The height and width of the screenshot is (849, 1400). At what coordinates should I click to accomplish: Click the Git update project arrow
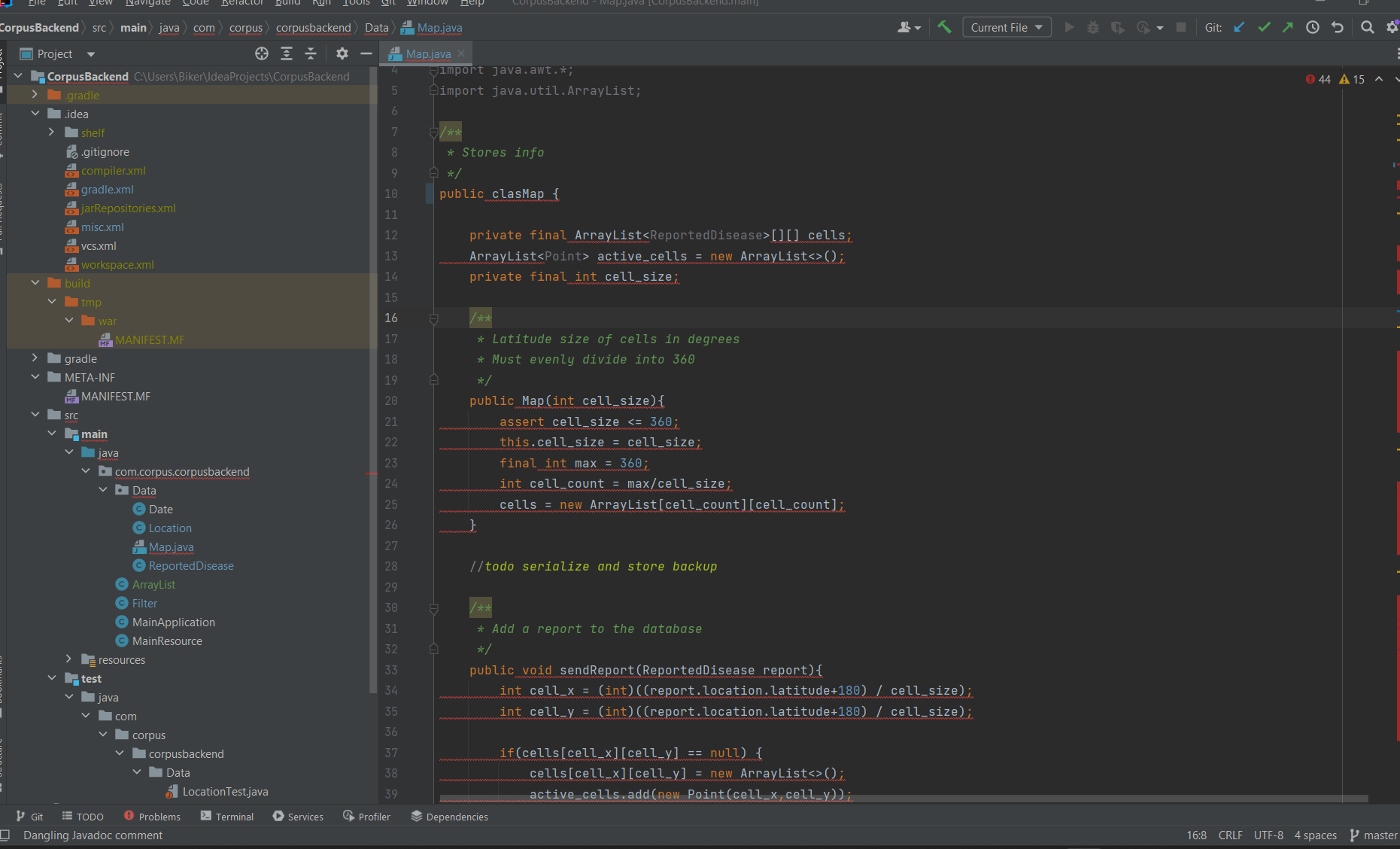[x=1239, y=28]
